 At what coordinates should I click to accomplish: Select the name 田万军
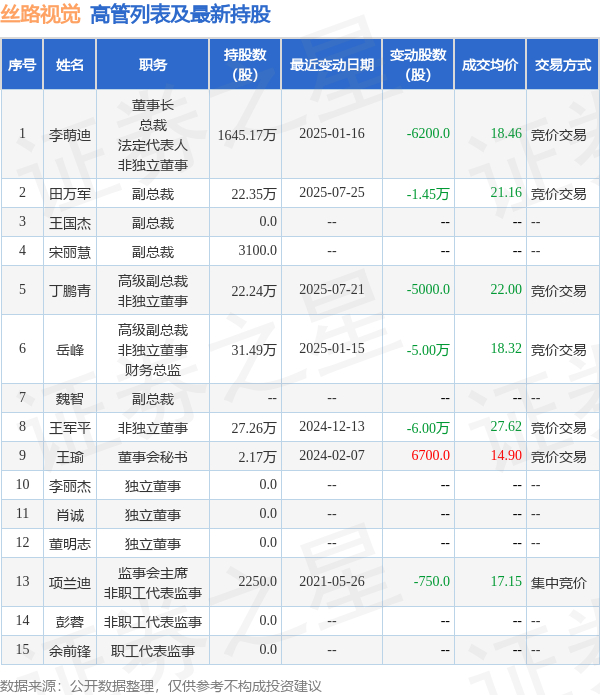pos(70,194)
